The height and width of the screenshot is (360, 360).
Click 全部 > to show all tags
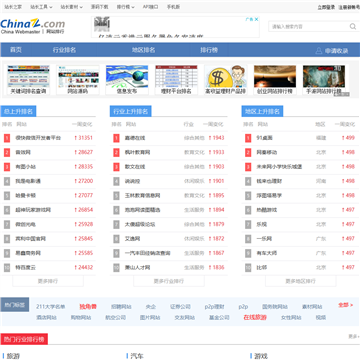(x=345, y=305)
